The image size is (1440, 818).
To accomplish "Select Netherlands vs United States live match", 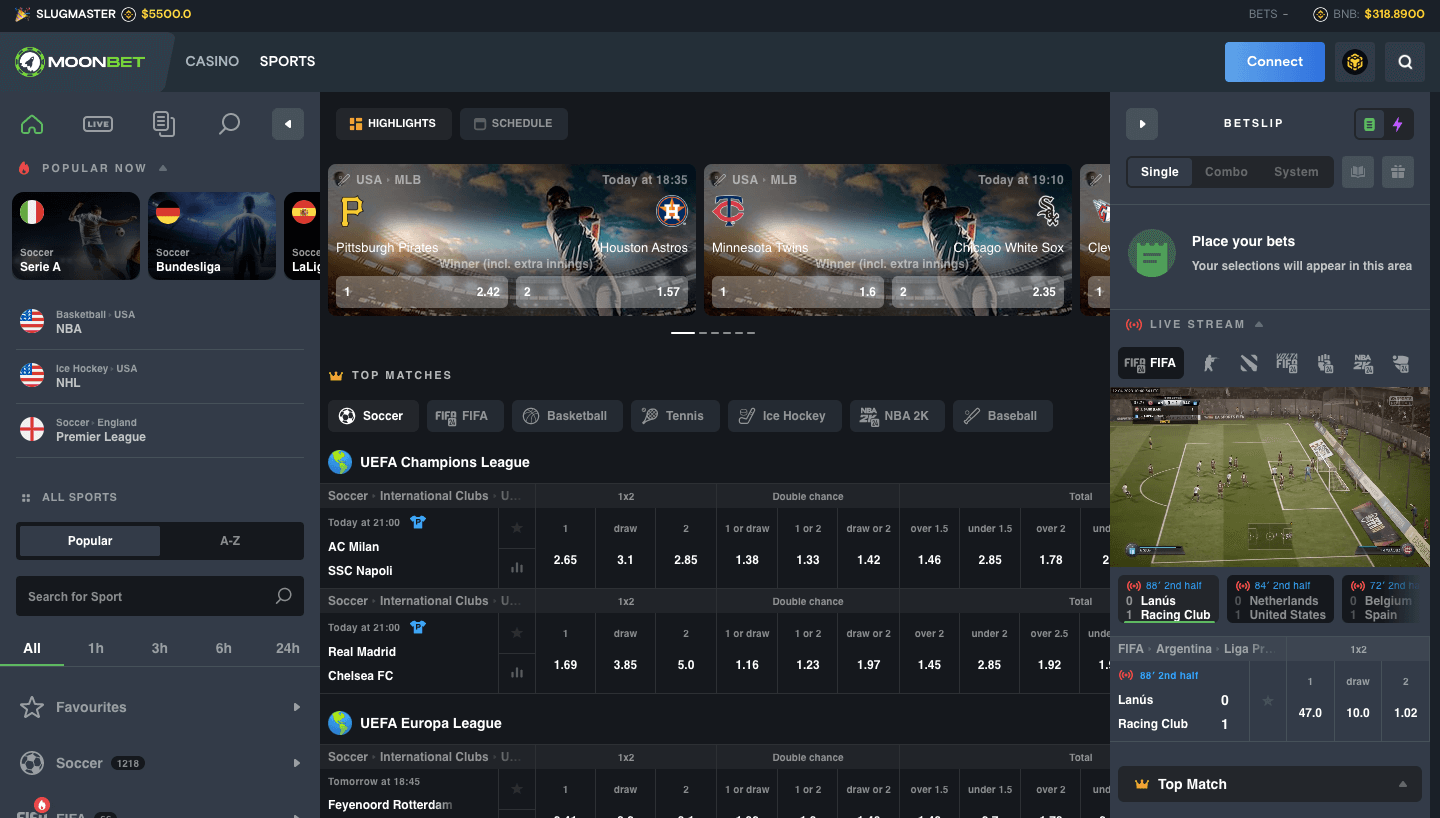I will click(1280, 600).
